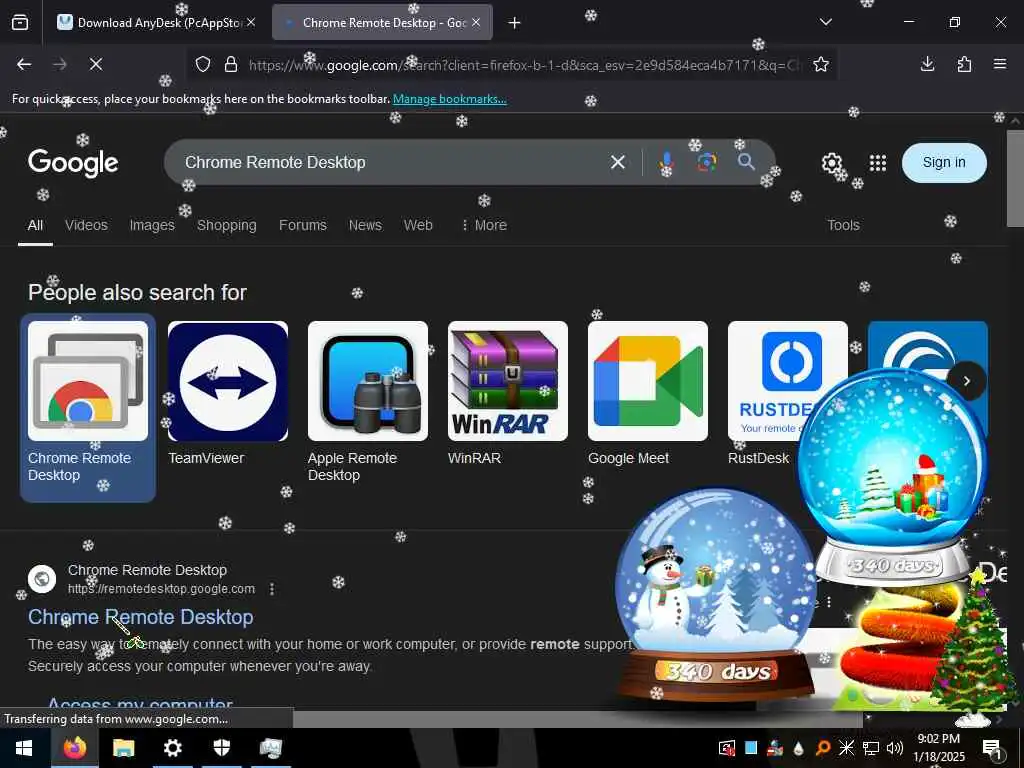Open tracking protection shield icon
1024x768 pixels.
203,65
